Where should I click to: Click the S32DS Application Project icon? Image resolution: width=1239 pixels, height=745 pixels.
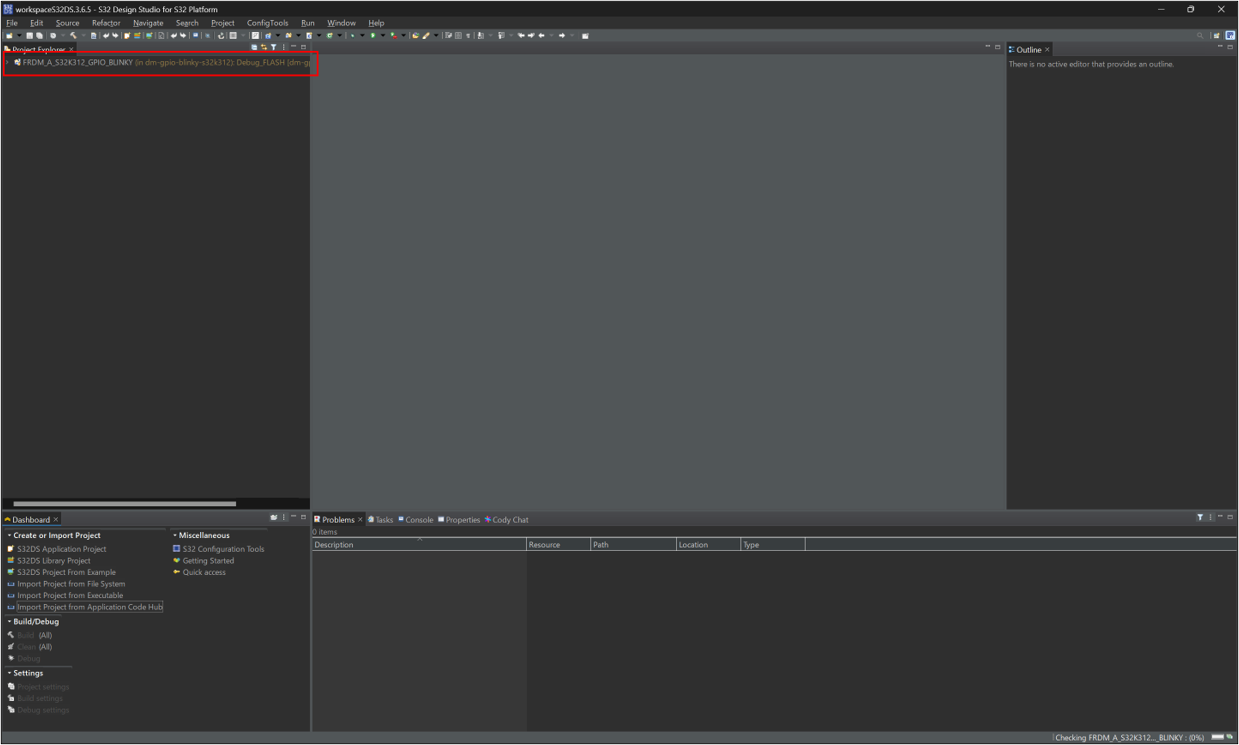[11, 549]
